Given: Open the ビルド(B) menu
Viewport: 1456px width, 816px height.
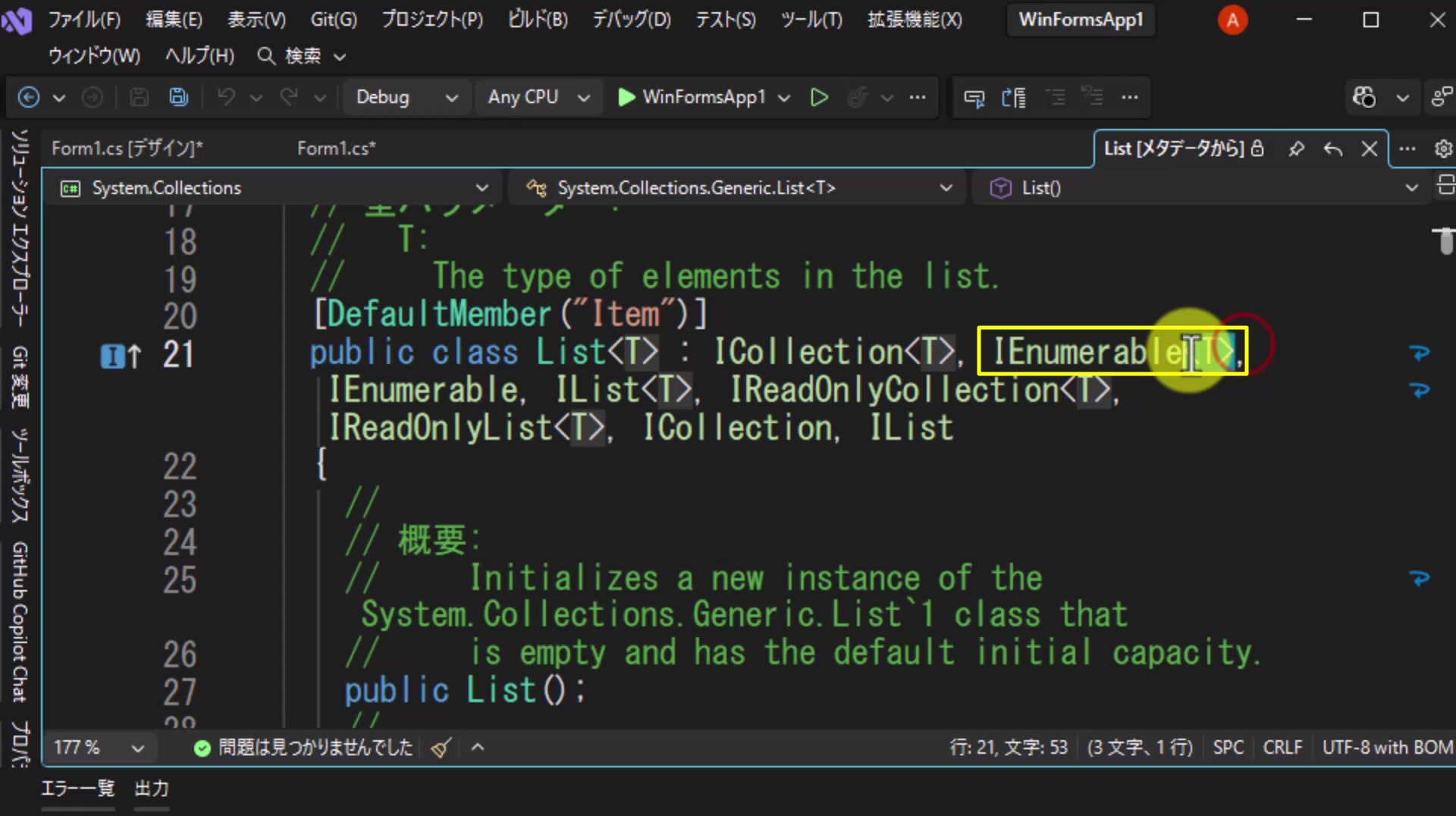Looking at the screenshot, I should click(x=538, y=20).
